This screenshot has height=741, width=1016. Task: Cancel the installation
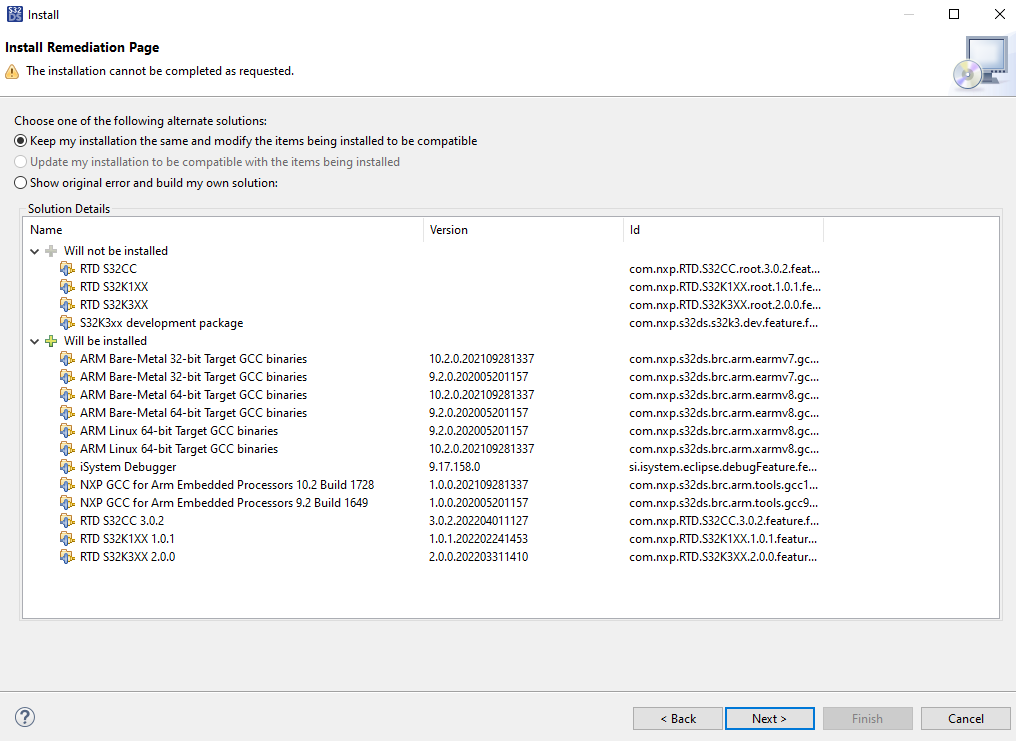(964, 718)
